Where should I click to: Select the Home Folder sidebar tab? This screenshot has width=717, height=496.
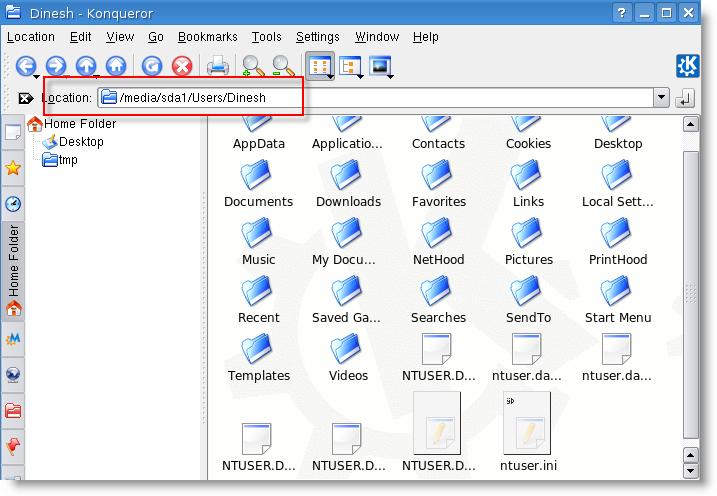tap(13, 272)
